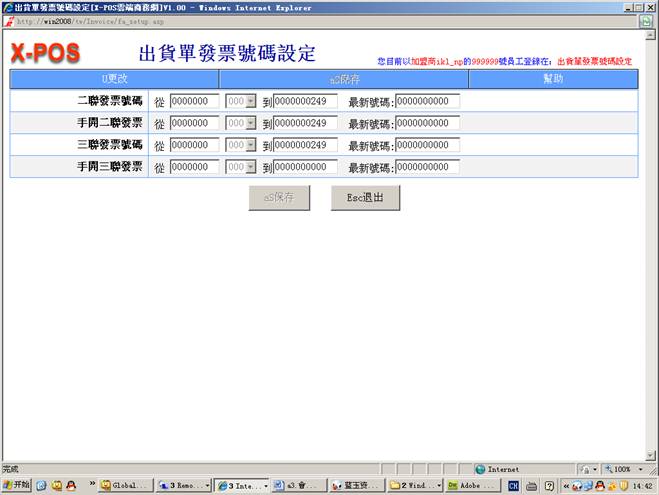Click the 手開三聯發票 最新號碼 field
Screen dimensions: 659x495
coord(427,167)
